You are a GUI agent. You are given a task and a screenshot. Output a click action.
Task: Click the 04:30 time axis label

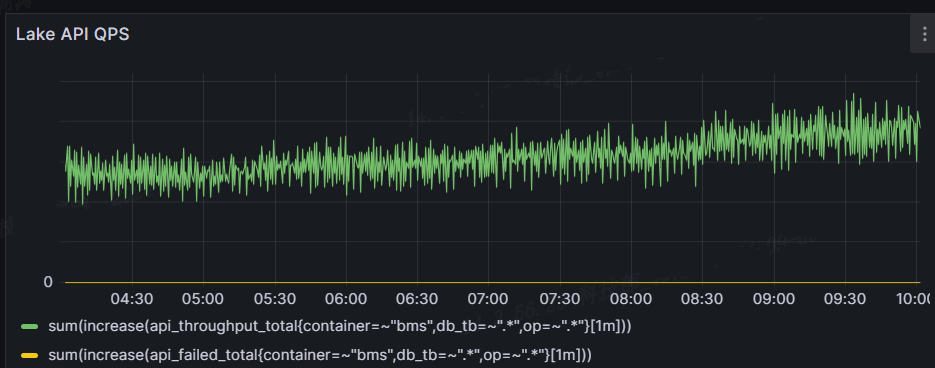tap(132, 298)
